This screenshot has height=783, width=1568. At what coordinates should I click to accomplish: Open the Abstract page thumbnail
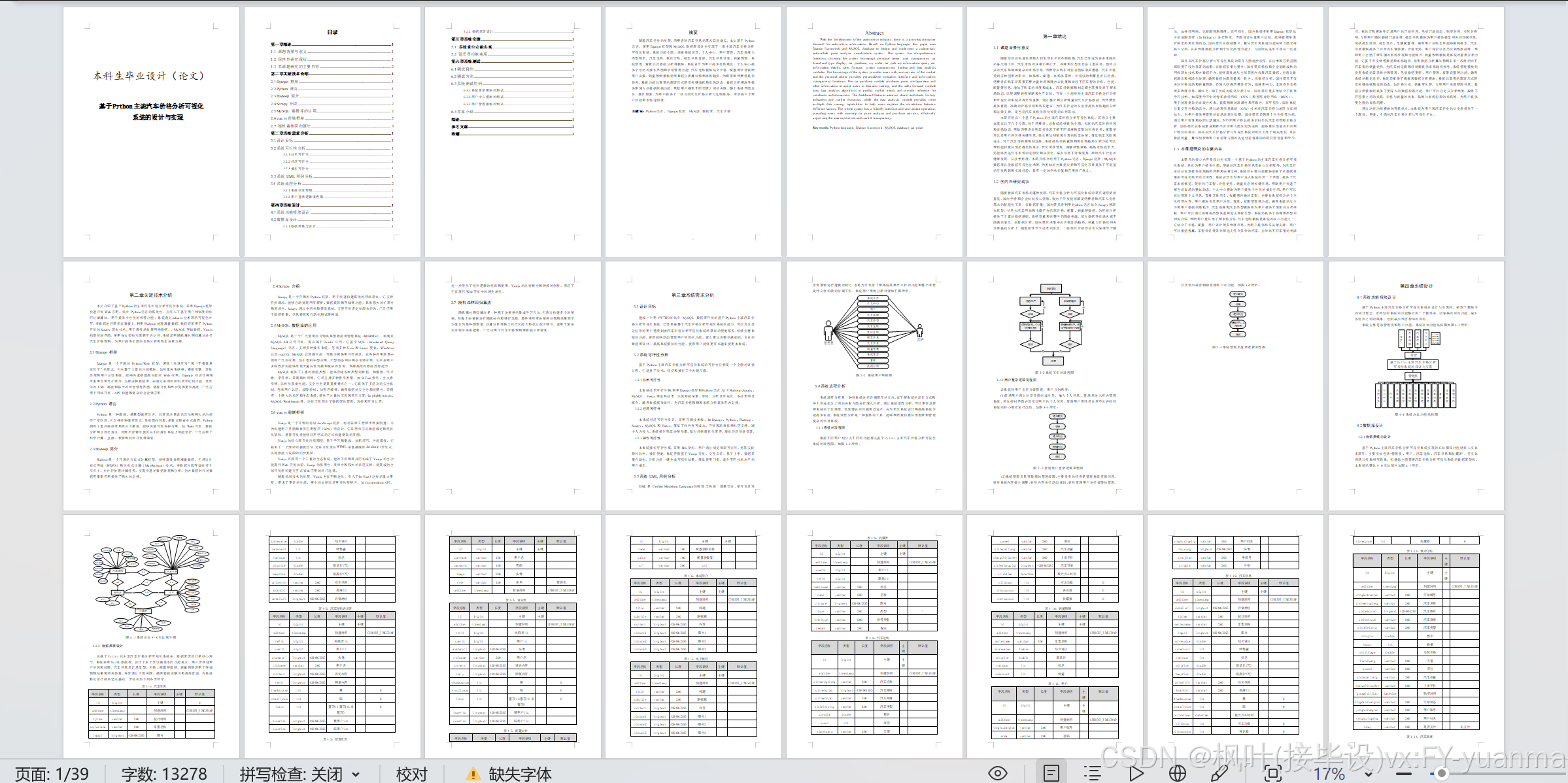tap(874, 131)
